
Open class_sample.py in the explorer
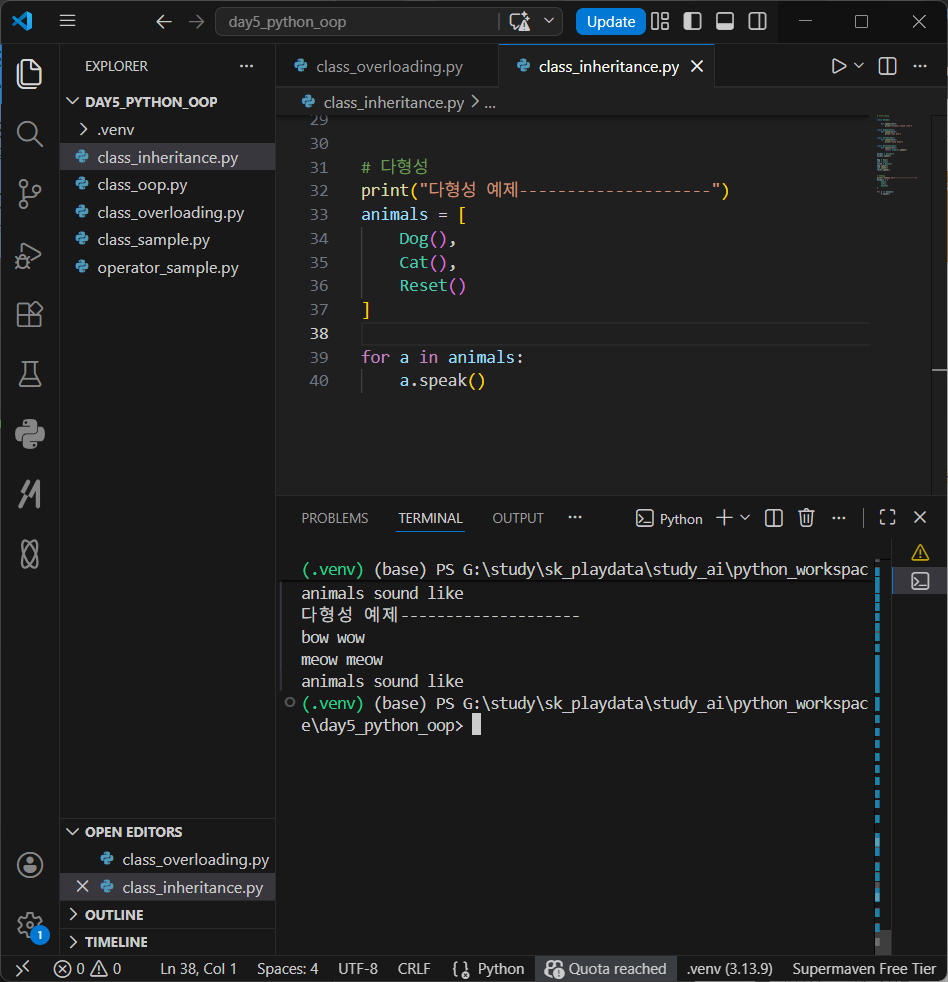pyautogui.click(x=169, y=240)
